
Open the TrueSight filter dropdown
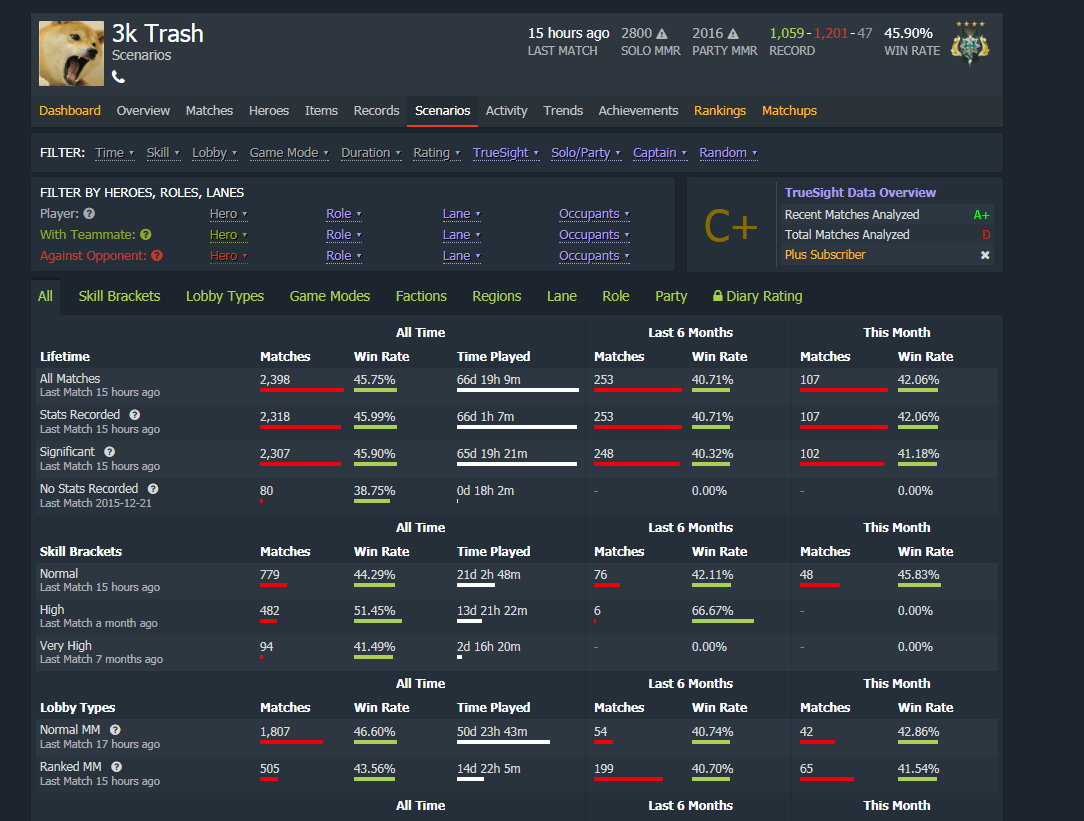[505, 153]
